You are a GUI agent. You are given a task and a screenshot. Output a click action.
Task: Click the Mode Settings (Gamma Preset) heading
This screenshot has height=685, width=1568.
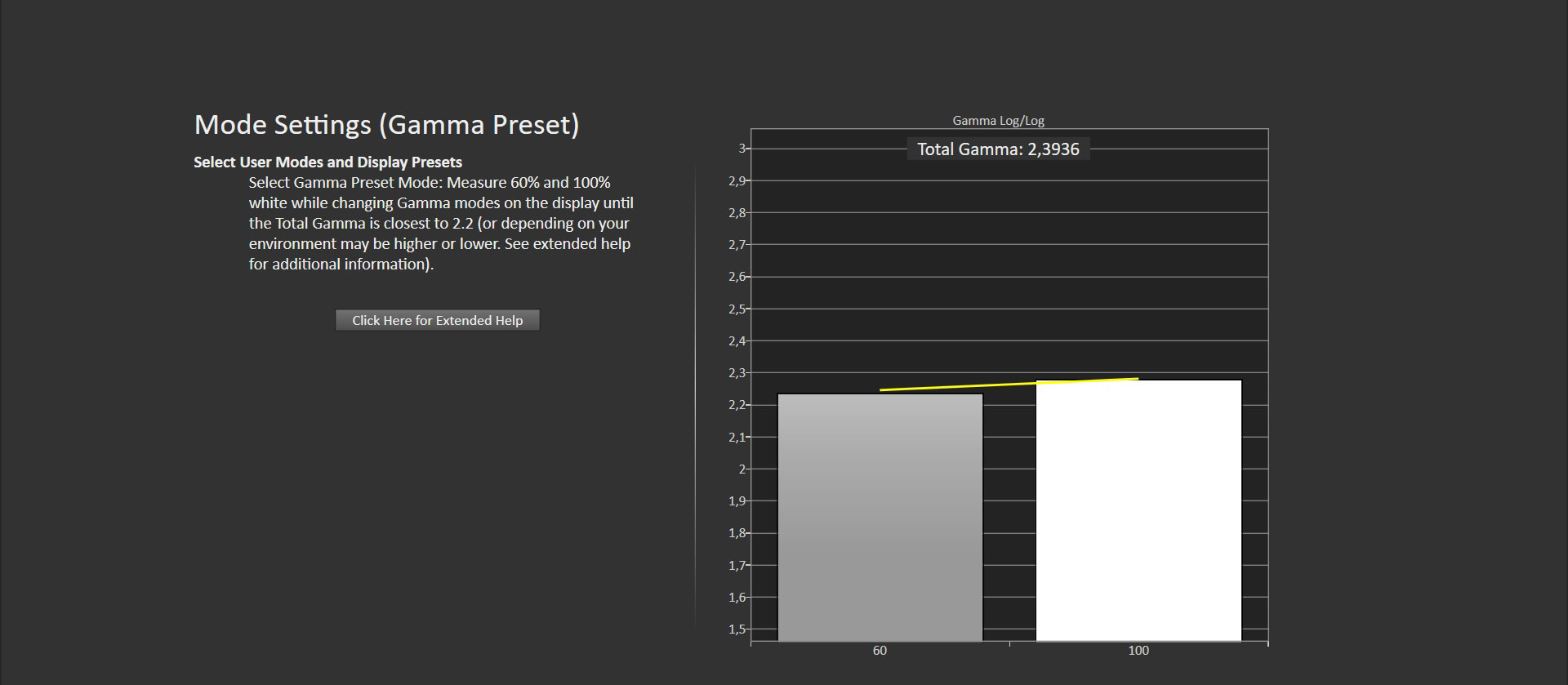[386, 125]
